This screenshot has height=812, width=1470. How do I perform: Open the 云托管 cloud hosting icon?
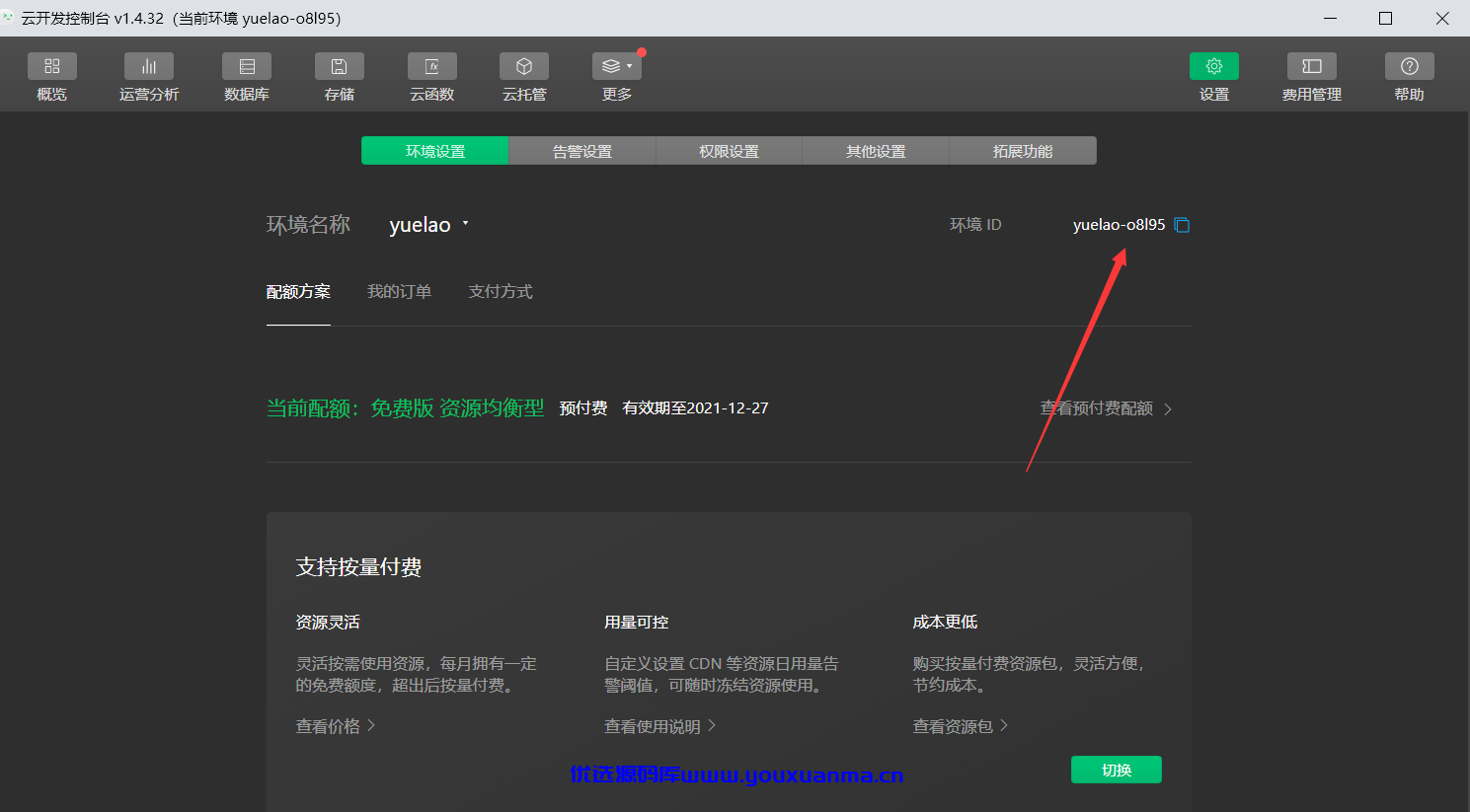pos(524,66)
